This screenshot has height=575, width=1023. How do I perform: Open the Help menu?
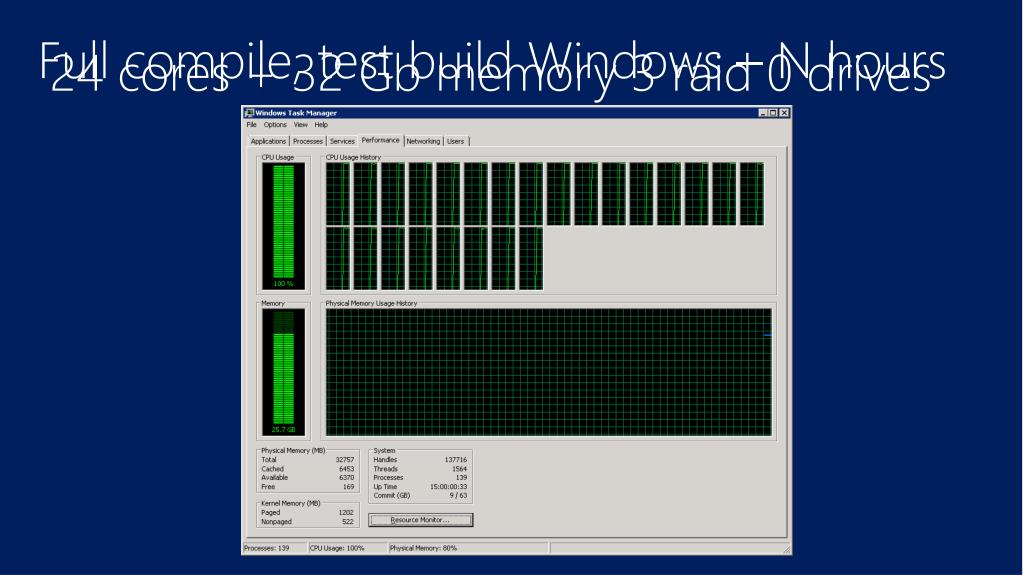[x=321, y=125]
